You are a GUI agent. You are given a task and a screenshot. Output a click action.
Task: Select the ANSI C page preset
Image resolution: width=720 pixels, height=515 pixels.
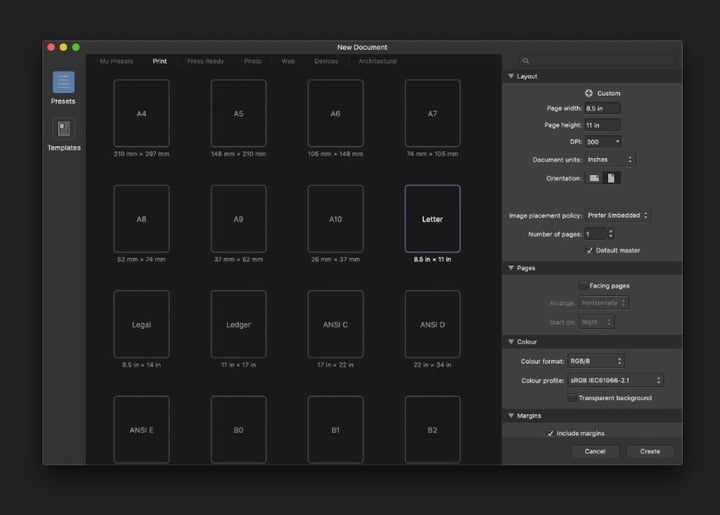coord(335,324)
